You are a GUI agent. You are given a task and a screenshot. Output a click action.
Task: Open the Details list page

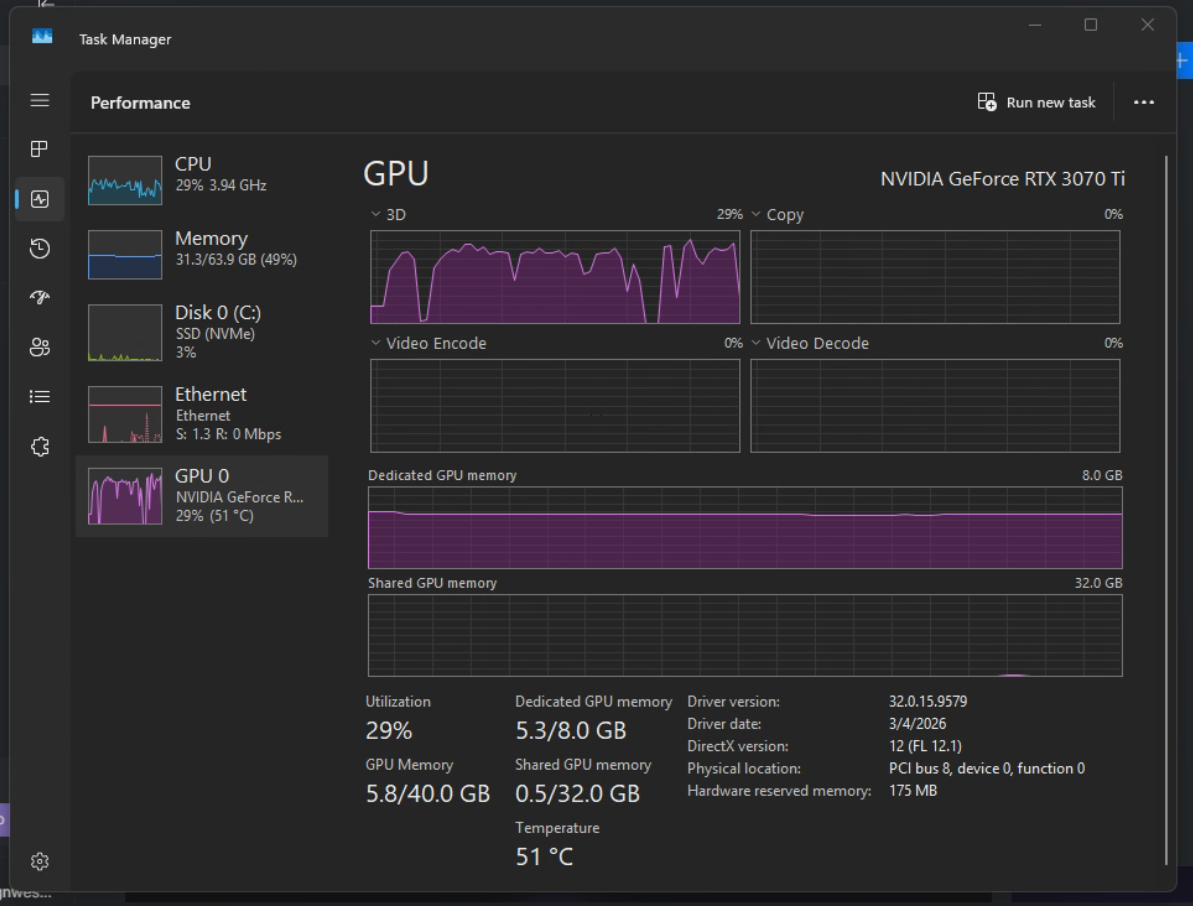coord(40,397)
